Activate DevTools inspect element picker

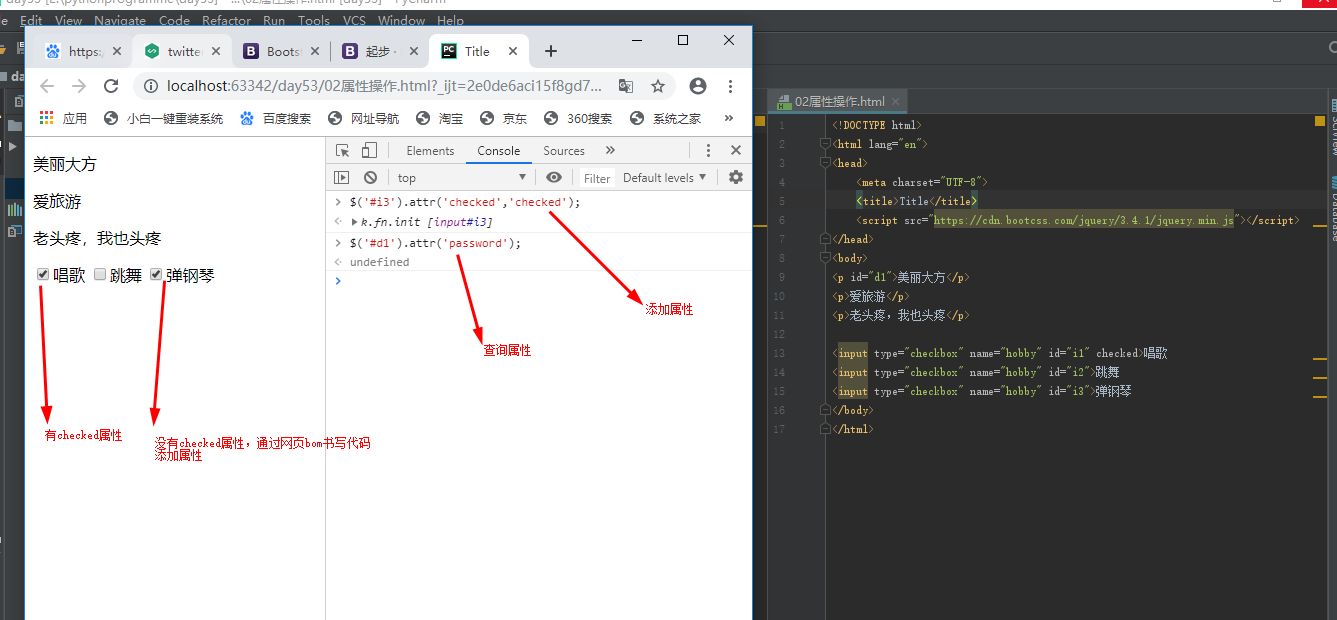[343, 150]
